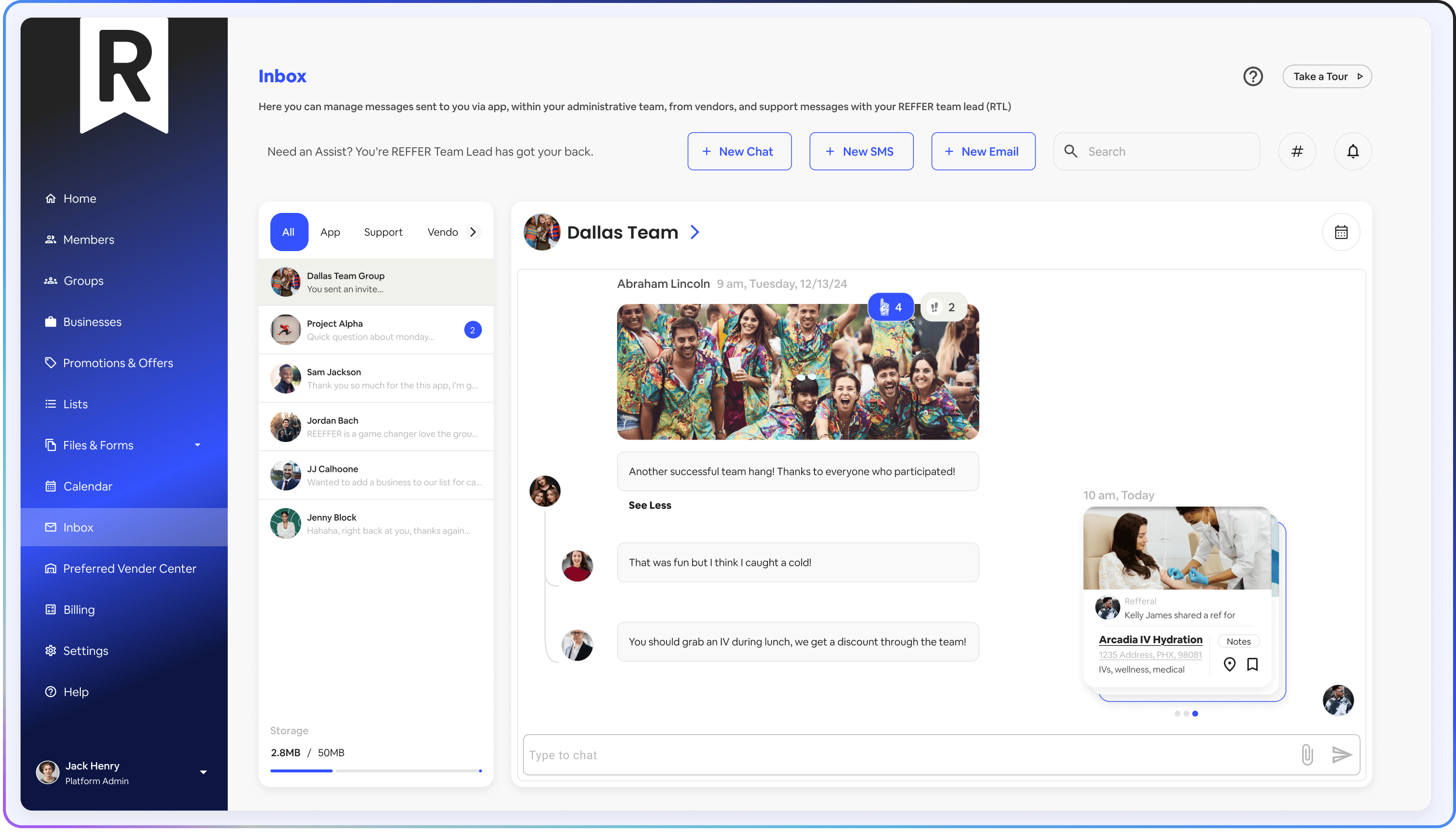Screen dimensions: 1456x837
Task: Open the Project Alpha conversation
Action: pos(376,330)
